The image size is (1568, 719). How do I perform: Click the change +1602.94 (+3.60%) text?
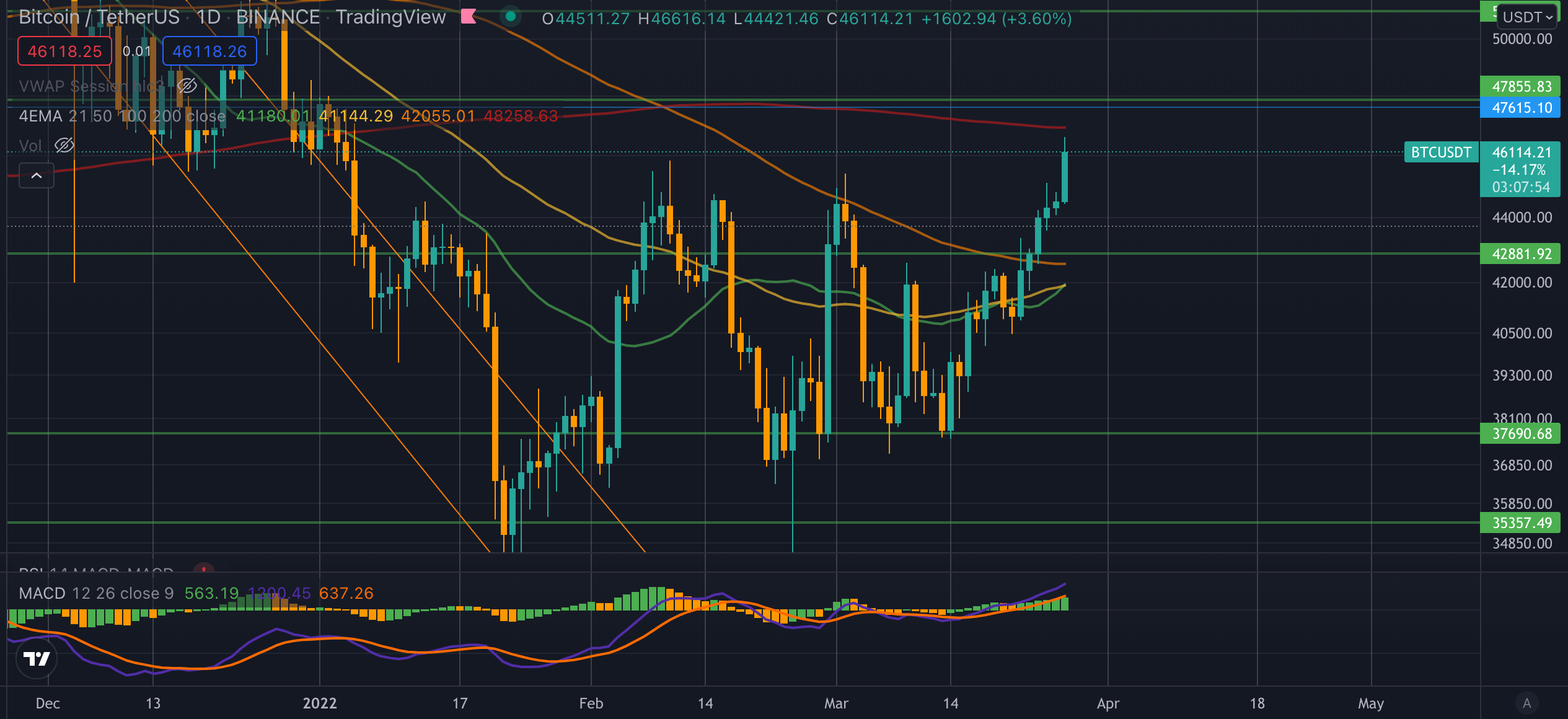(x=997, y=19)
